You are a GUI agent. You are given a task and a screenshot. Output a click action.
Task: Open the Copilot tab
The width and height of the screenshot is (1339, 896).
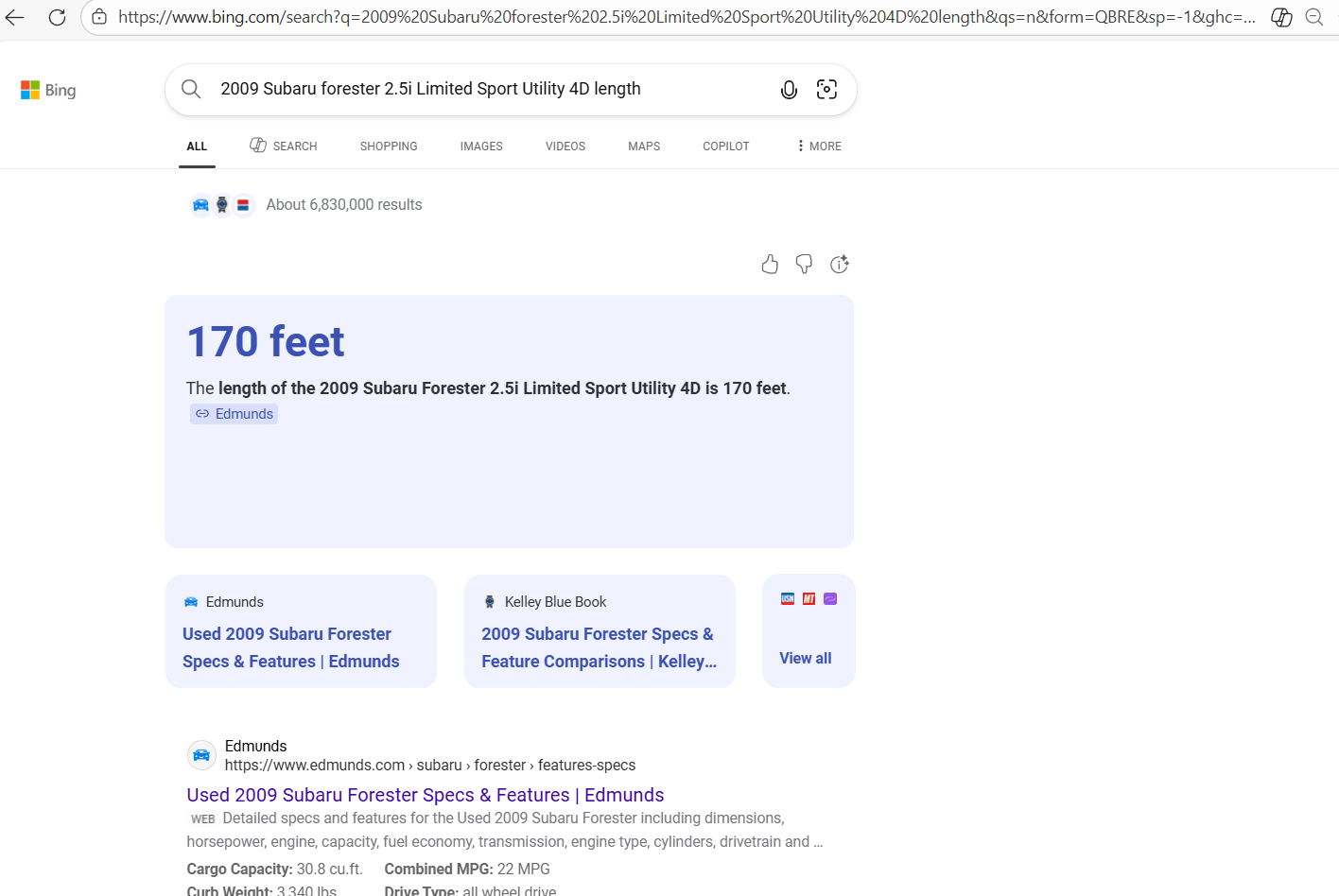[725, 146]
